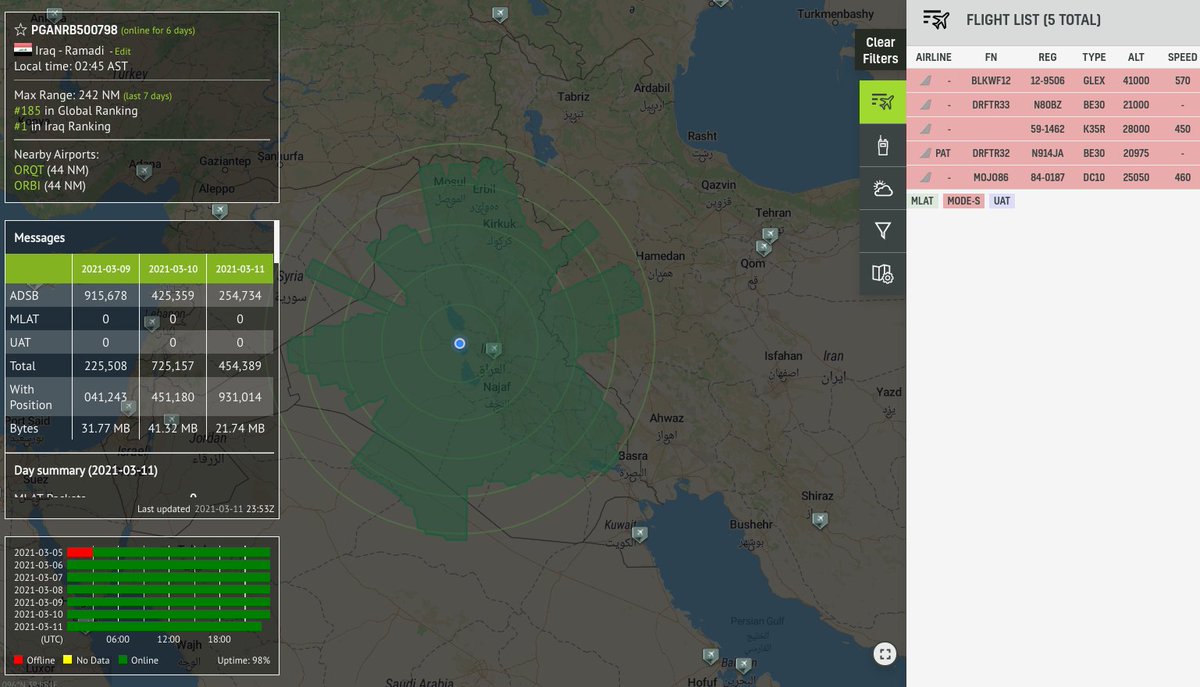Screen dimensions: 1200x687
Task: Sort flight list by AIRLINE column
Action: point(934,57)
